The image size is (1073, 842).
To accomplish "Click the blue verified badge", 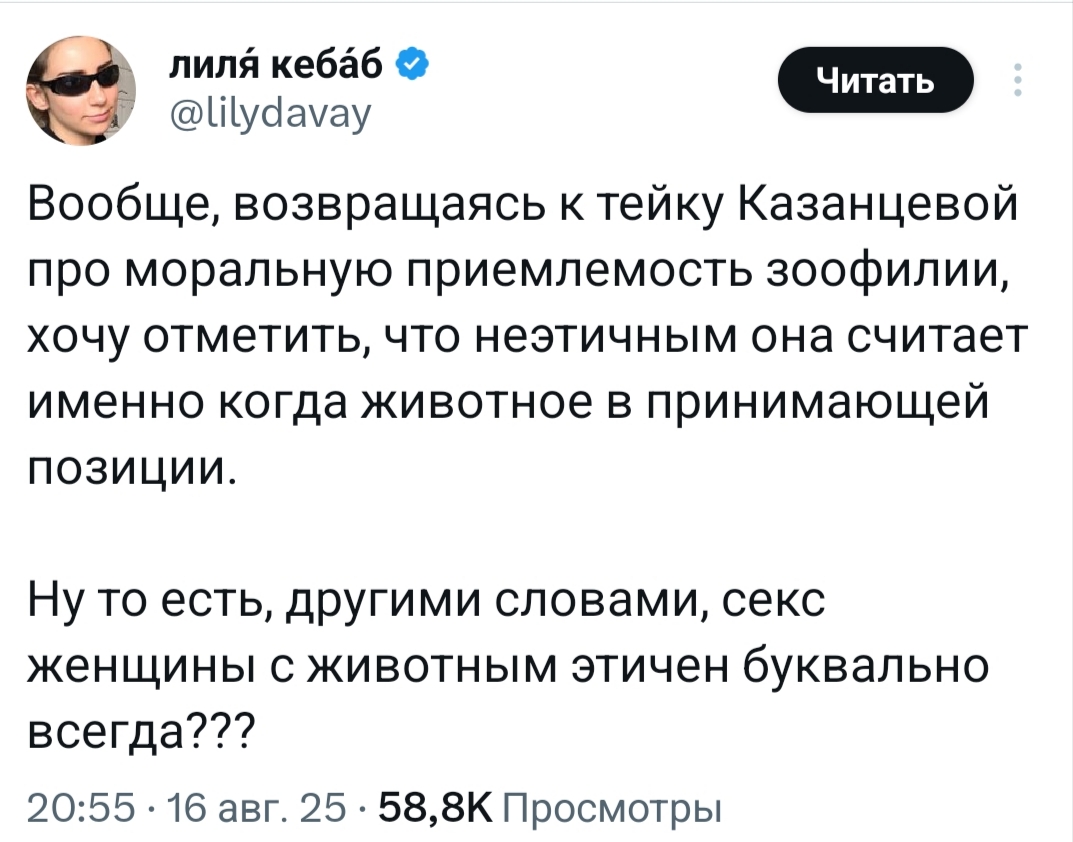I will (x=414, y=67).
